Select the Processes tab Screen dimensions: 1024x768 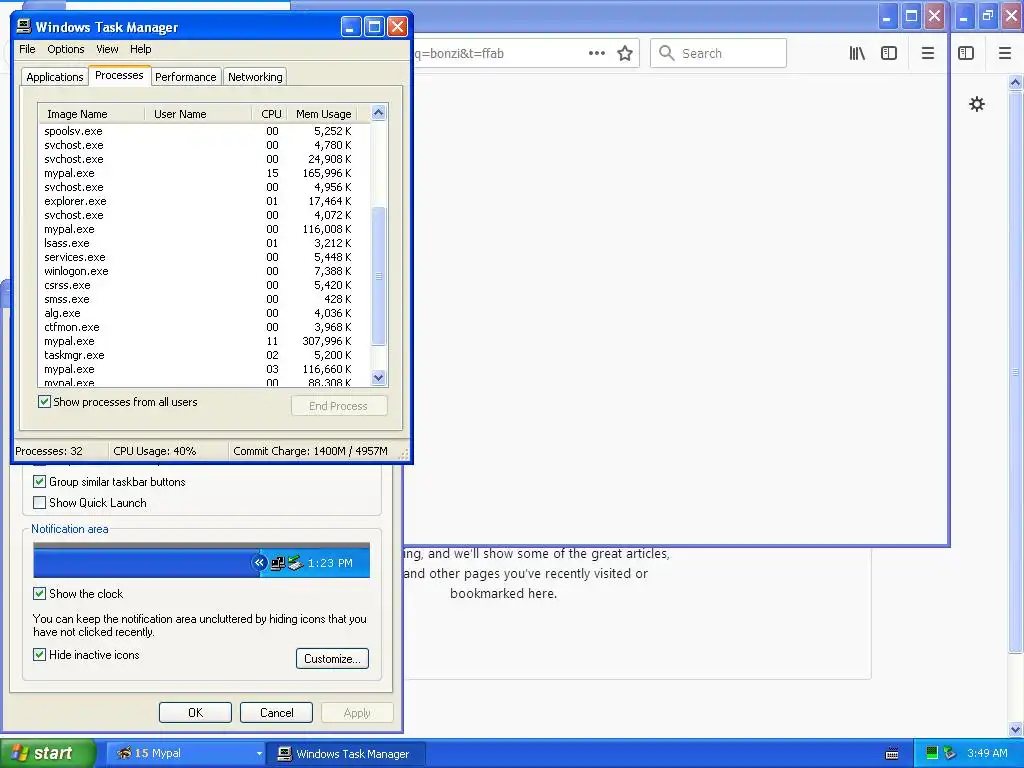pyautogui.click(x=119, y=75)
